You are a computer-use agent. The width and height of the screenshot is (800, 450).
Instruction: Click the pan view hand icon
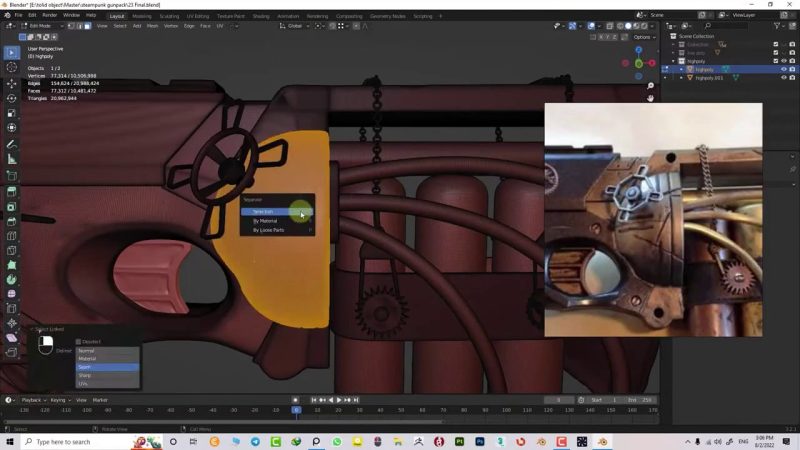pyautogui.click(x=650, y=98)
